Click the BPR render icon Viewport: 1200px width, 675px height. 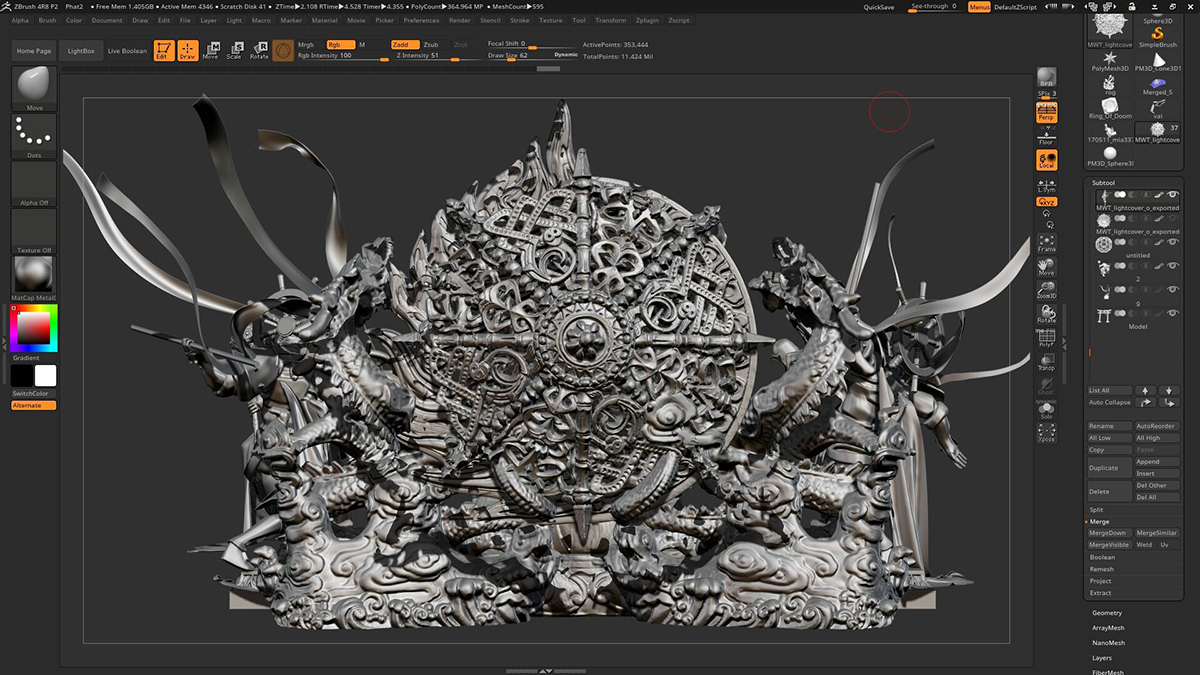point(1046,78)
